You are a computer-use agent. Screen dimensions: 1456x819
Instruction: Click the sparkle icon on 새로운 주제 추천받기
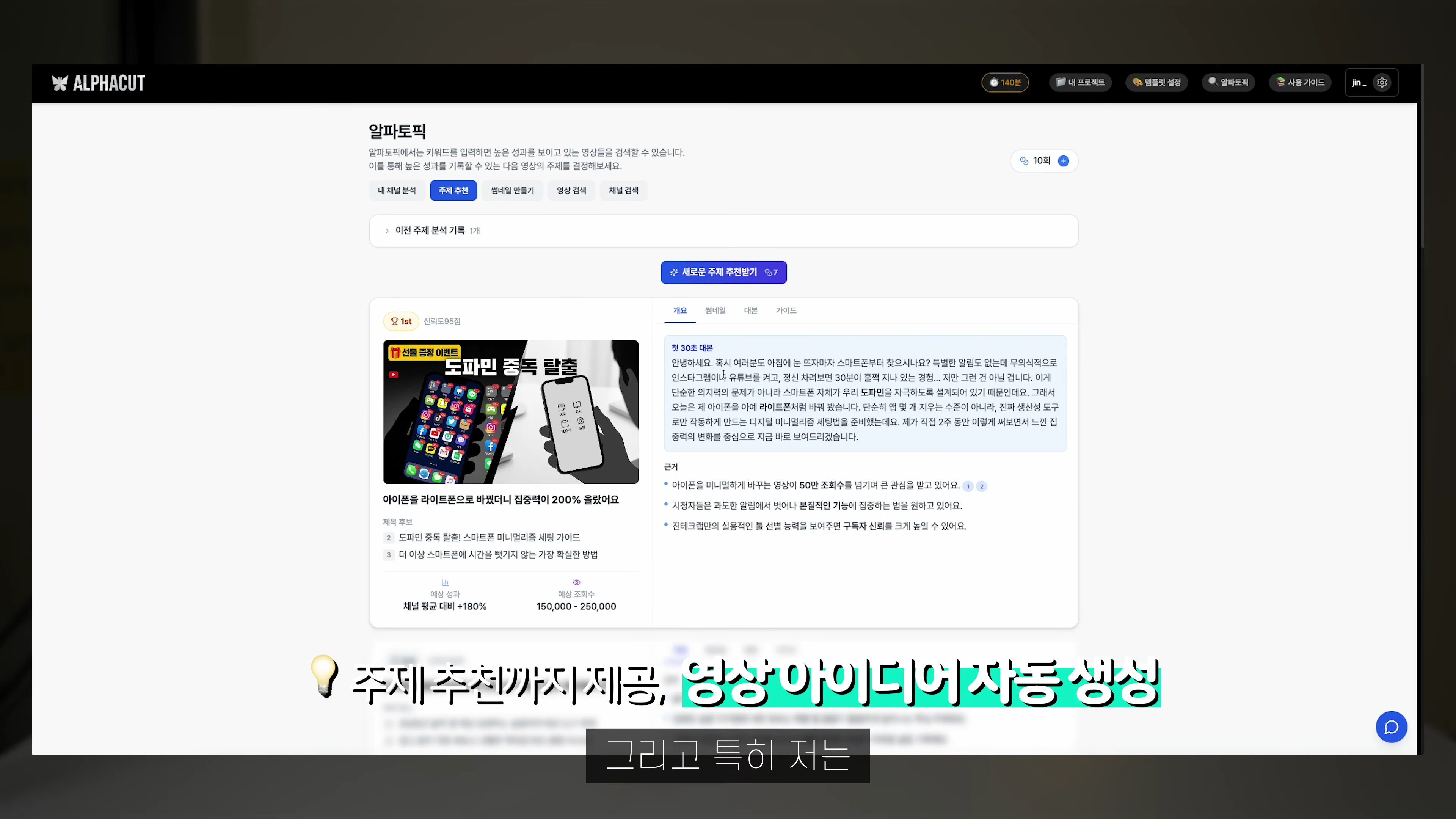(x=674, y=273)
